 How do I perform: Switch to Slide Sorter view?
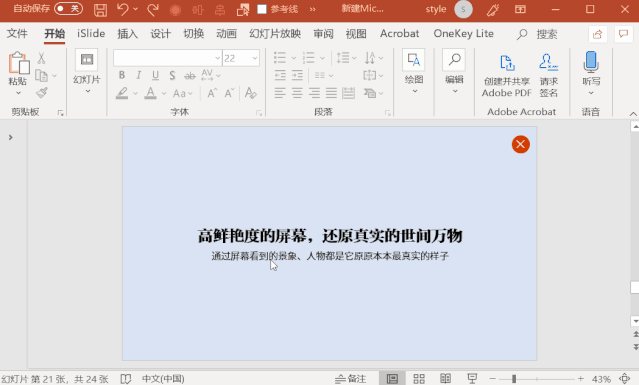[x=419, y=379]
